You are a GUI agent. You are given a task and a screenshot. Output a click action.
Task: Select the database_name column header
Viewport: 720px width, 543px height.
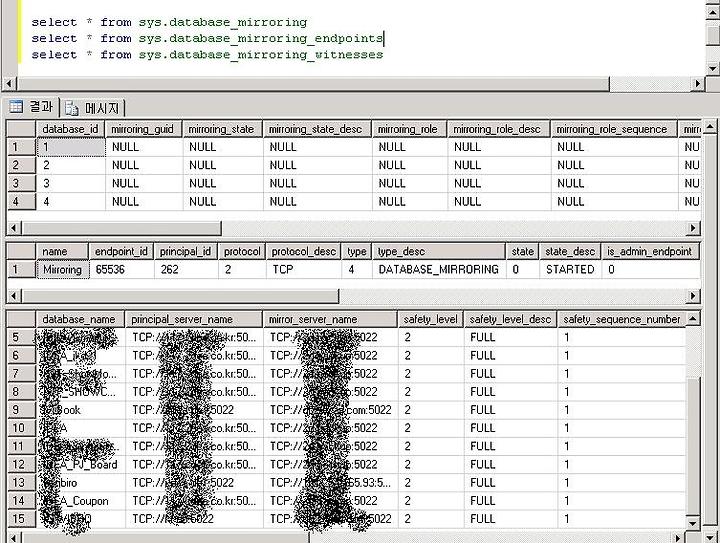[x=79, y=319]
